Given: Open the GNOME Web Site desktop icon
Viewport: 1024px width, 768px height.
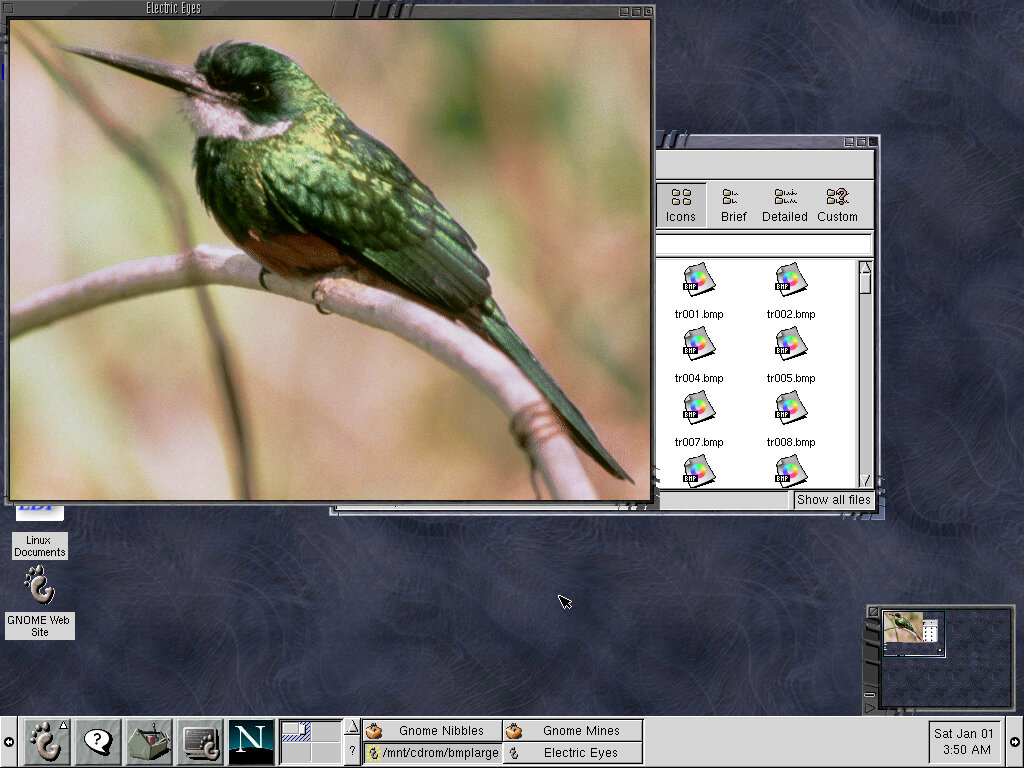Looking at the screenshot, I should tap(39, 587).
